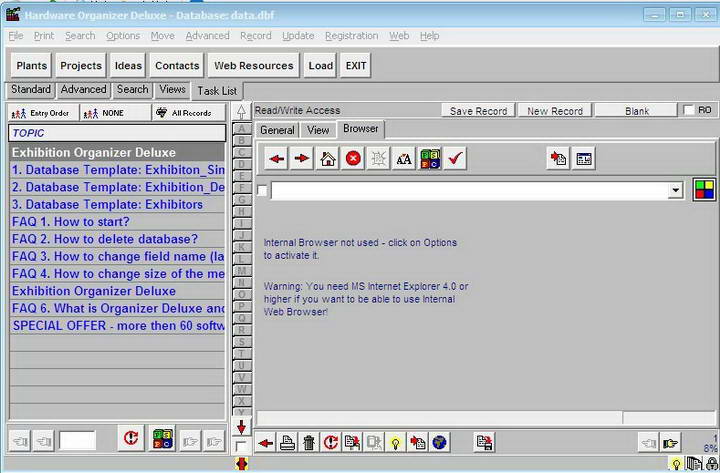This screenshot has width=720, height=473.
Task: Click the browser address input field
Action: pyautogui.click(x=469, y=190)
